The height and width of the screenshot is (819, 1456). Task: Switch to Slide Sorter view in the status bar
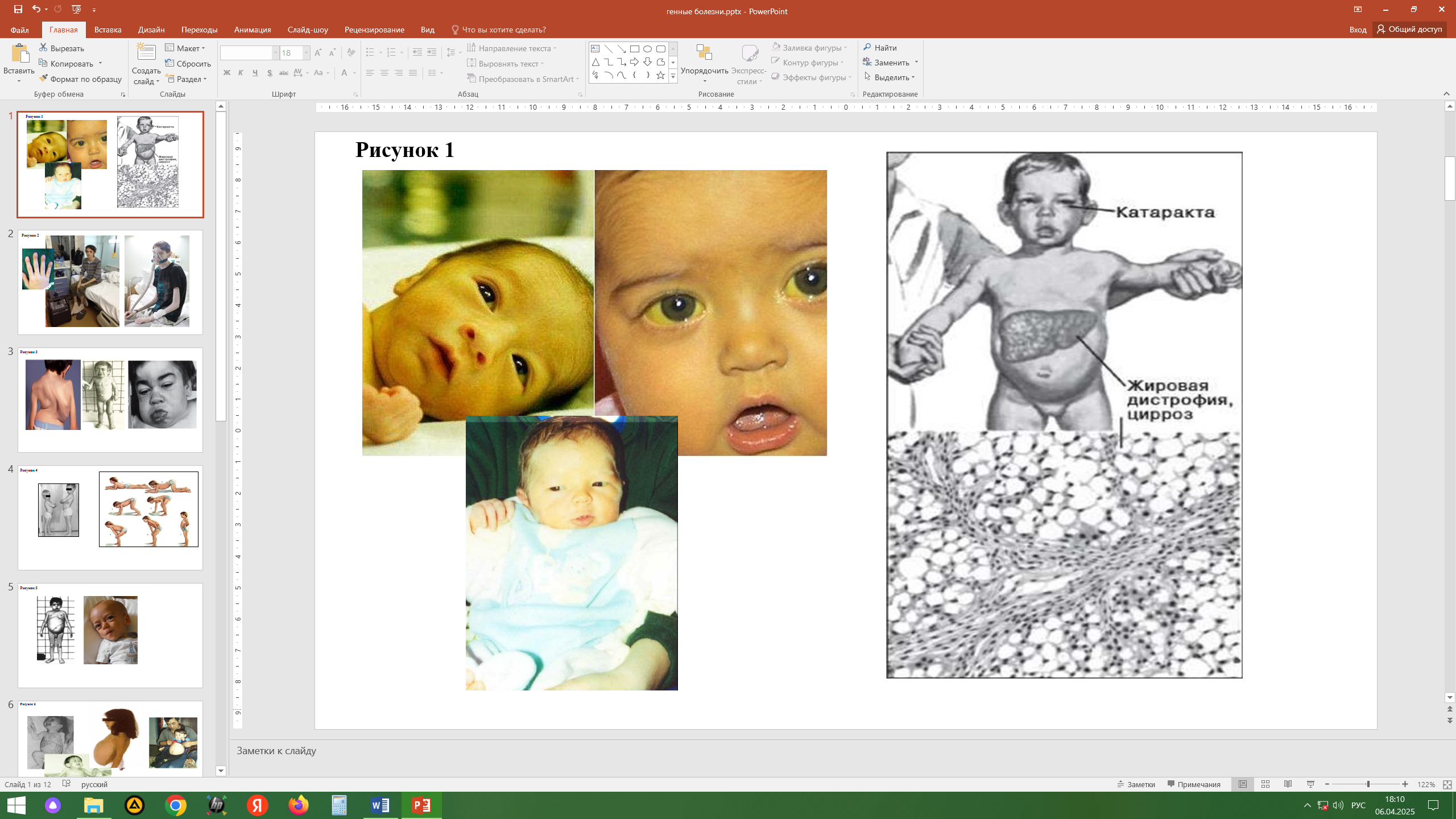tap(1265, 784)
